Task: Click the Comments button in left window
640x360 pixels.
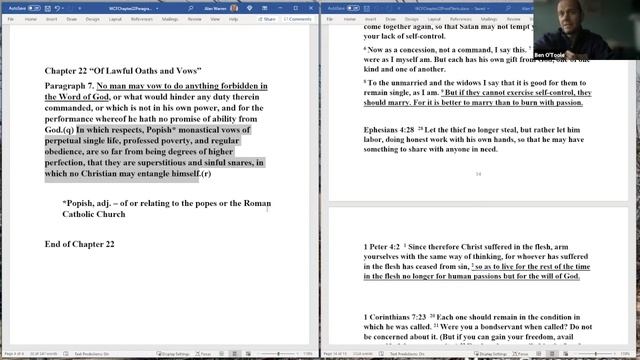Action: click(298, 19)
